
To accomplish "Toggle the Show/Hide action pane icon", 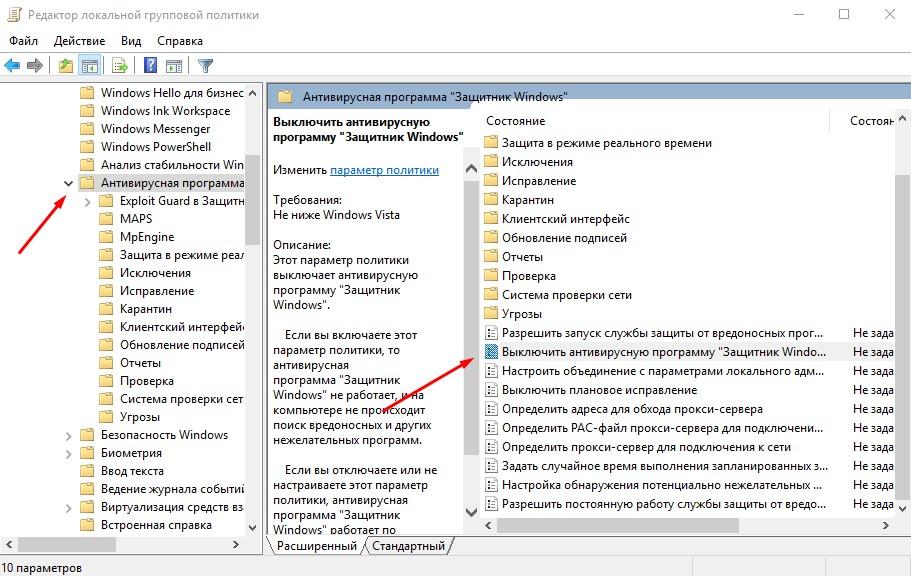I will point(173,66).
